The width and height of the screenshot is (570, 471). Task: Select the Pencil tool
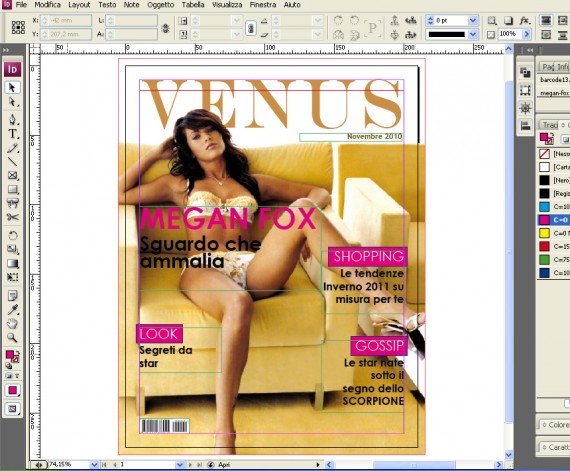(12, 148)
